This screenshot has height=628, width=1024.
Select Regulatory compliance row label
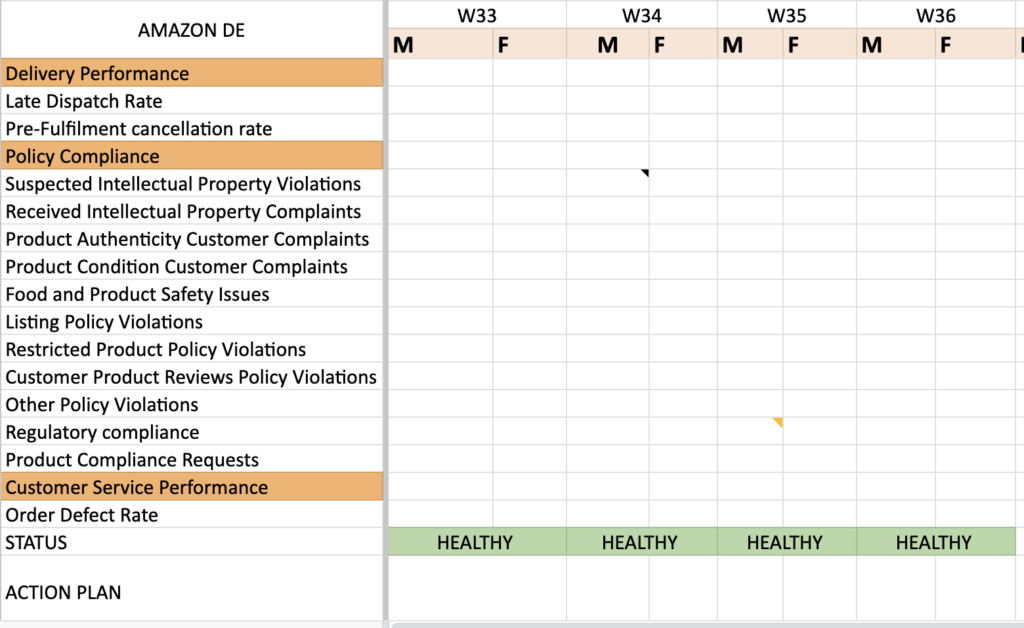(x=192, y=432)
